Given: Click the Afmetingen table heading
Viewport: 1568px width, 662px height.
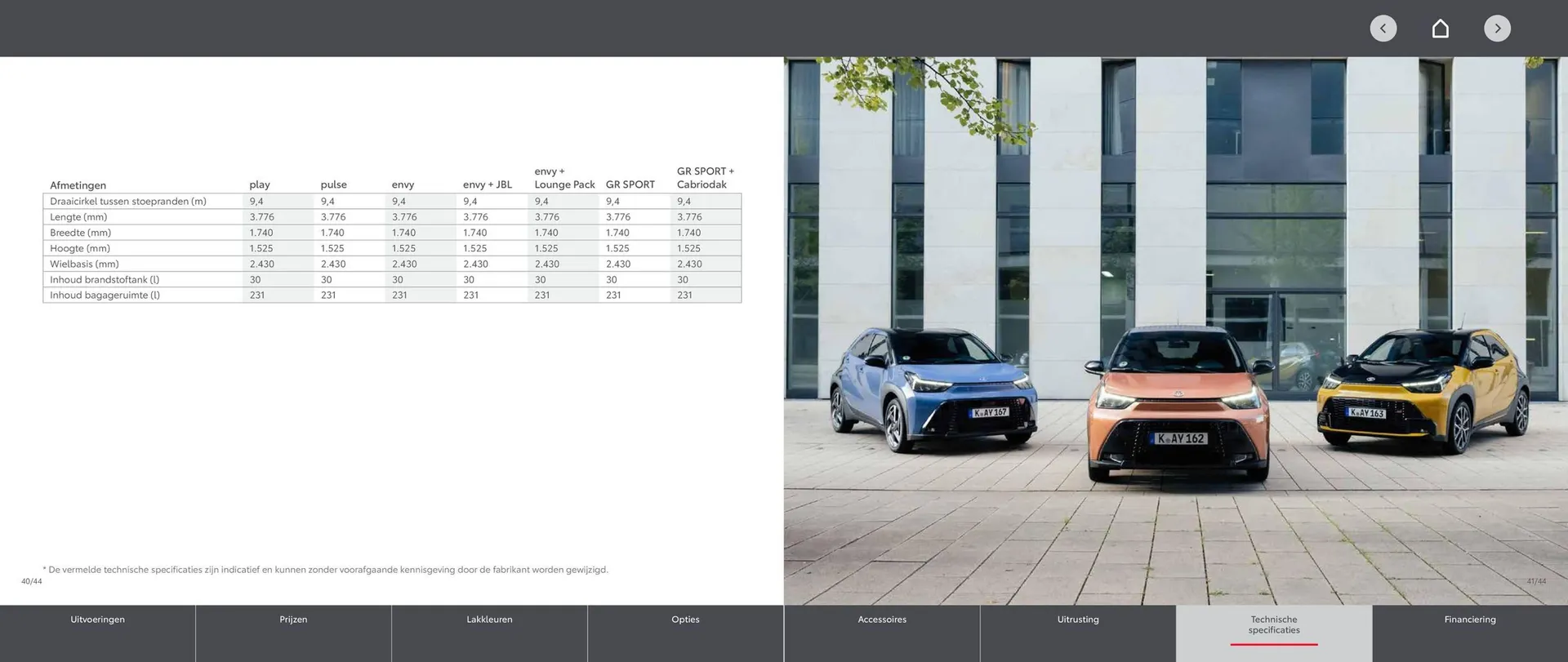Looking at the screenshot, I should 78,185.
